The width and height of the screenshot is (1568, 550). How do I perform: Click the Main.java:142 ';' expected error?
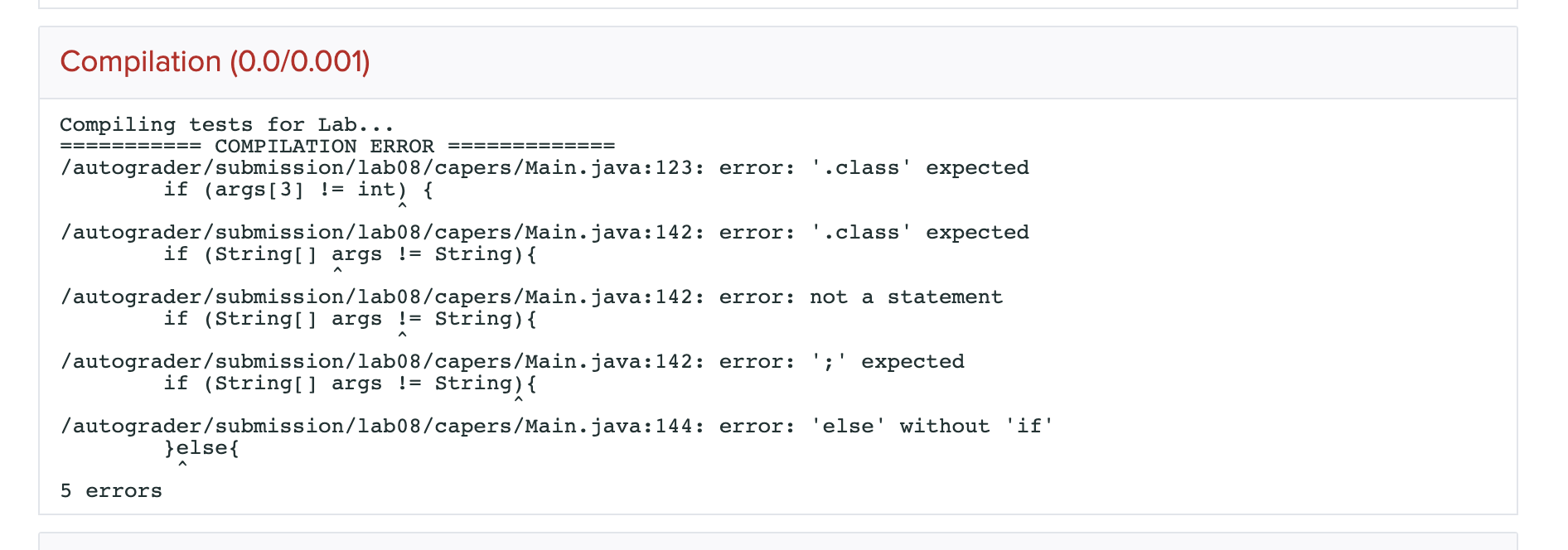pyautogui.click(x=512, y=362)
